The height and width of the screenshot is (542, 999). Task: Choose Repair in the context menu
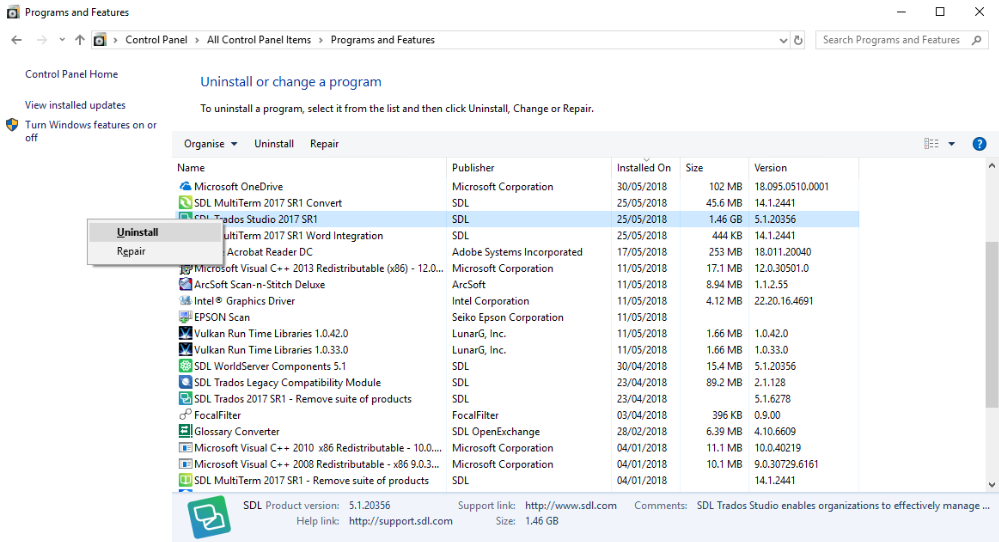pyautogui.click(x=155, y=251)
